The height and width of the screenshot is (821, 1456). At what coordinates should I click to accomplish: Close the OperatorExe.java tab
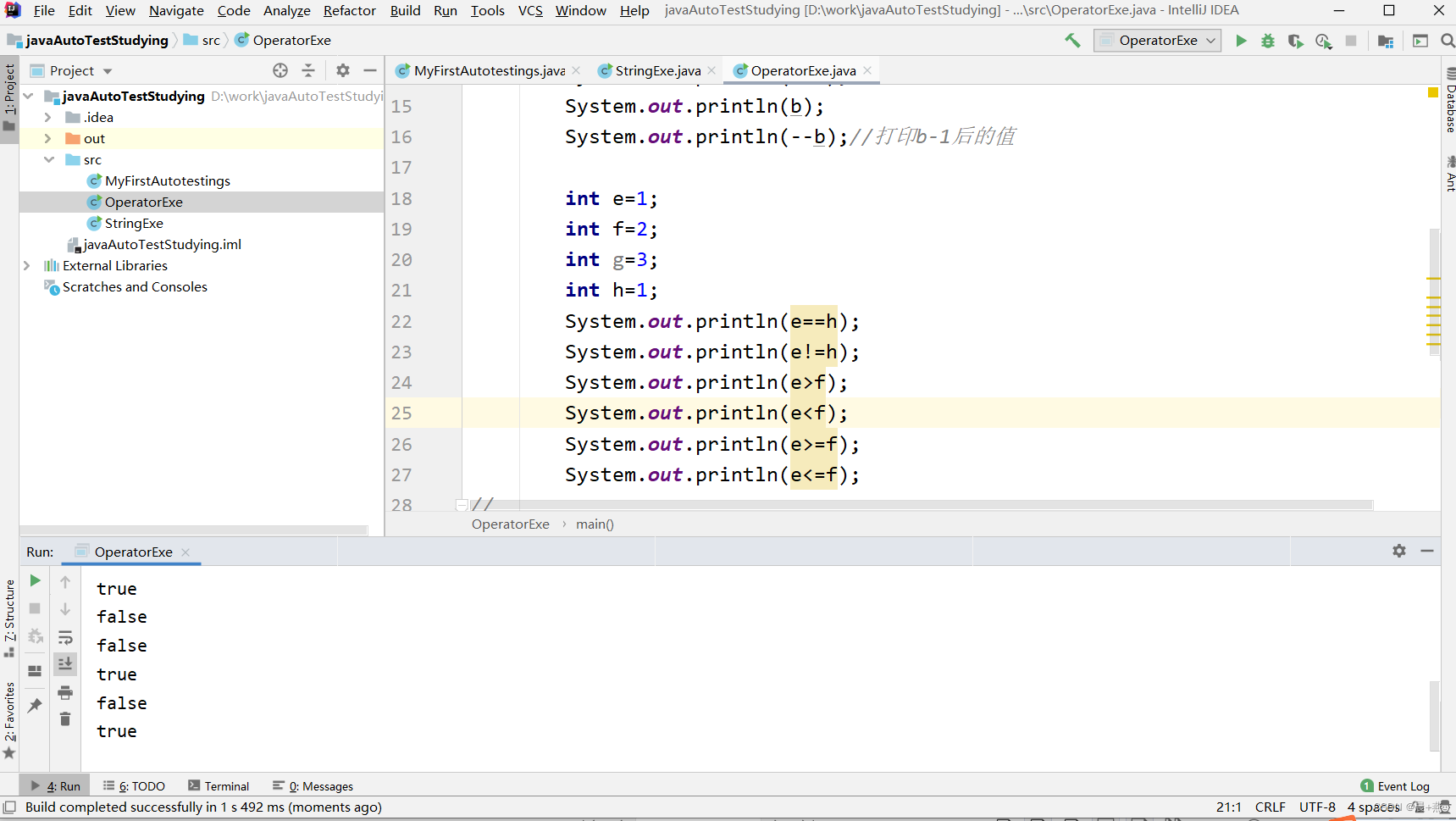click(867, 70)
